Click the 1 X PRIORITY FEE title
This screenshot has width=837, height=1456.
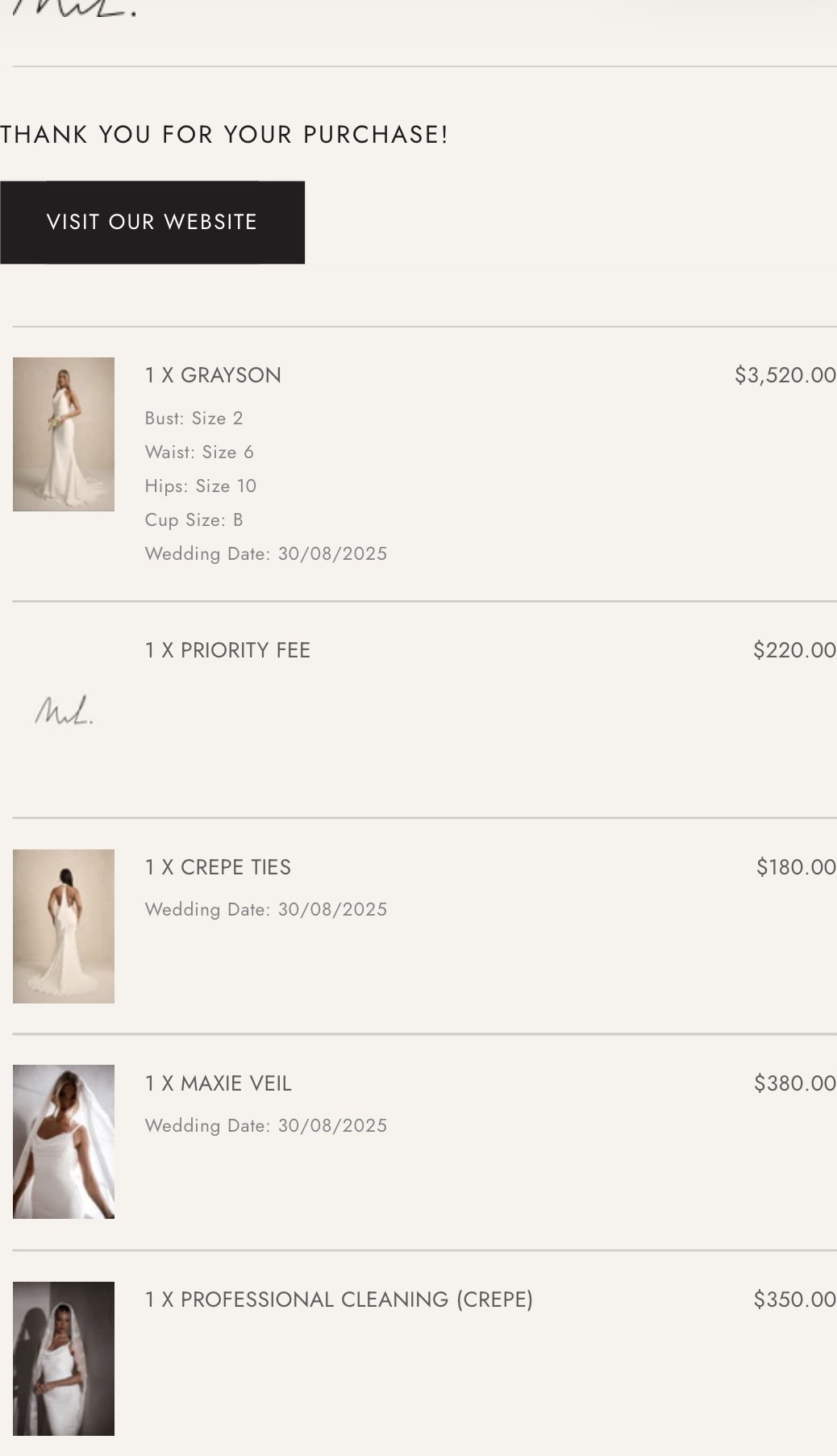tap(227, 650)
